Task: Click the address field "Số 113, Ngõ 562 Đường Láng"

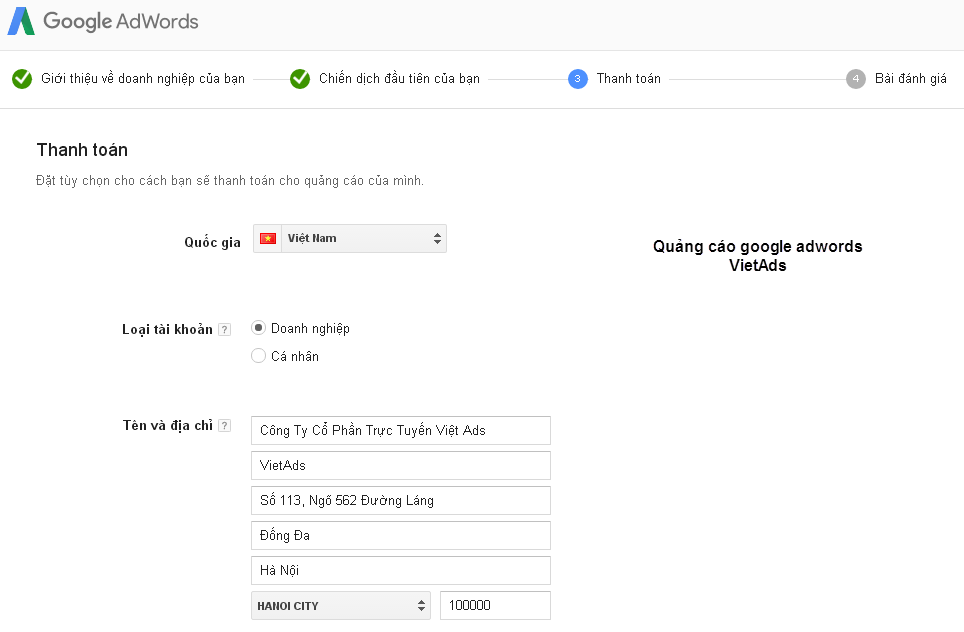Action: (x=400, y=500)
